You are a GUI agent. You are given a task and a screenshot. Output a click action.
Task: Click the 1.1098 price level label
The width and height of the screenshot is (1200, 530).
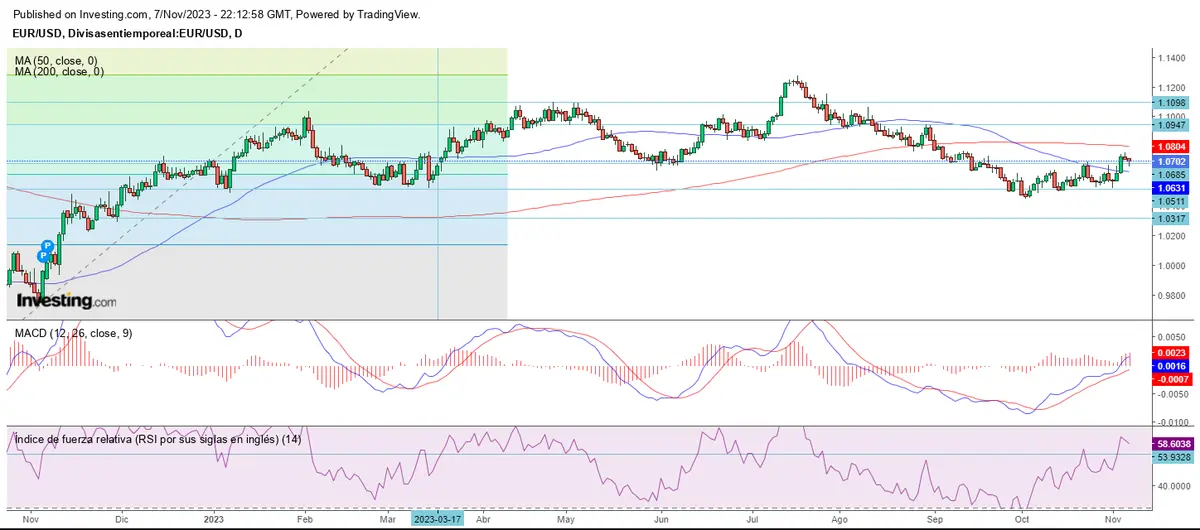pos(1171,102)
